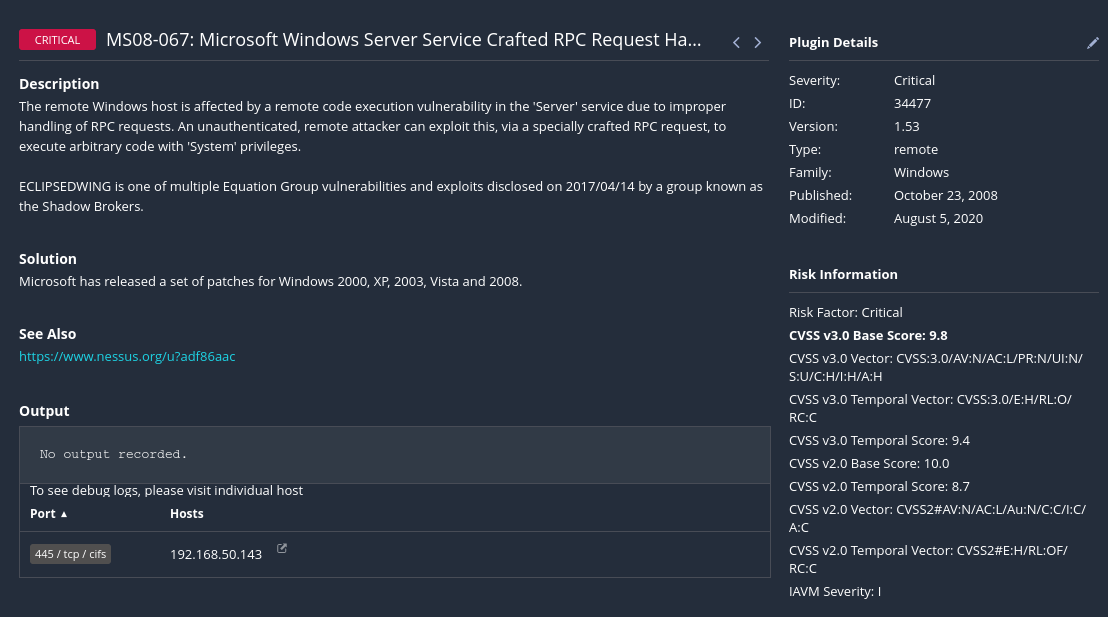Click the CVSS v3.0 Base Score line

pos(868,335)
